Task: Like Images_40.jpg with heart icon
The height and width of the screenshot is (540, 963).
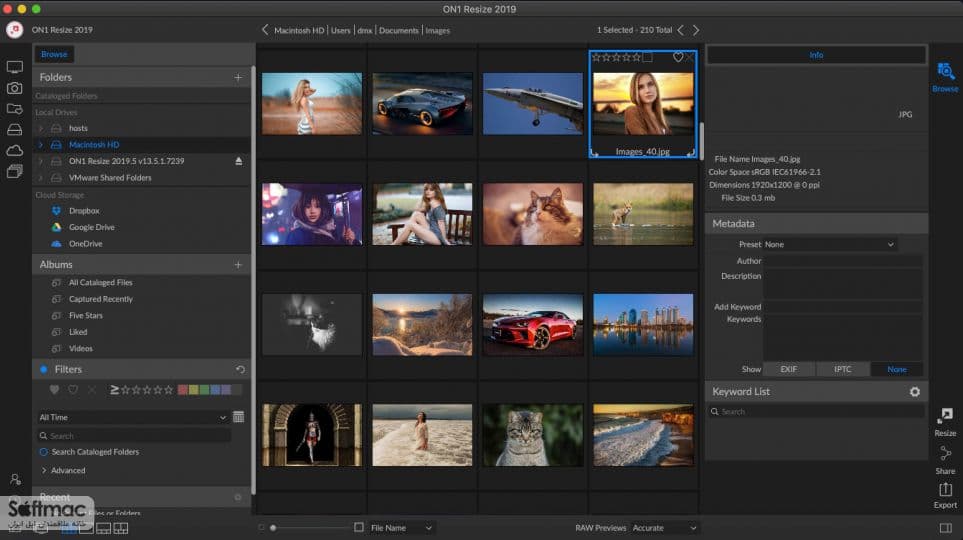Action: tap(678, 57)
